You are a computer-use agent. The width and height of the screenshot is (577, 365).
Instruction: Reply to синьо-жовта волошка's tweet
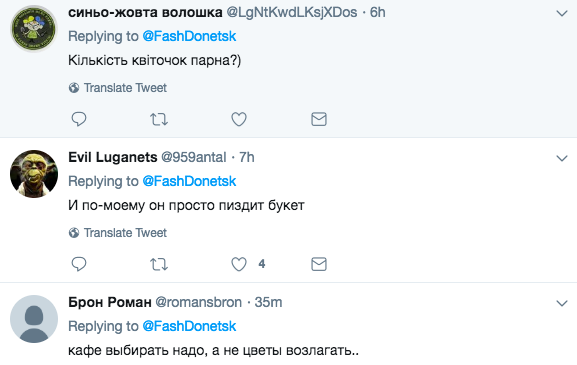79,119
